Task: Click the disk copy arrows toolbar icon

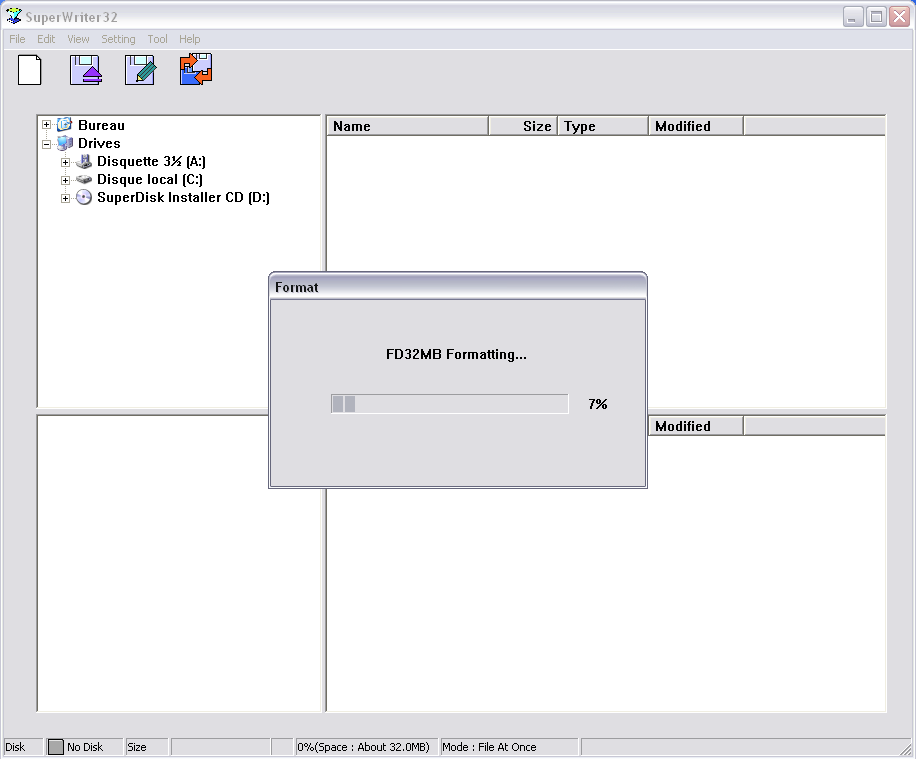Action: click(196, 70)
